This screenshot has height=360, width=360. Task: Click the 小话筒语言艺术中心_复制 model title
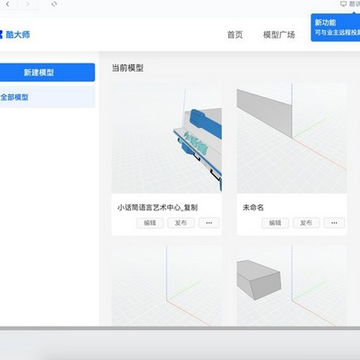click(x=157, y=208)
